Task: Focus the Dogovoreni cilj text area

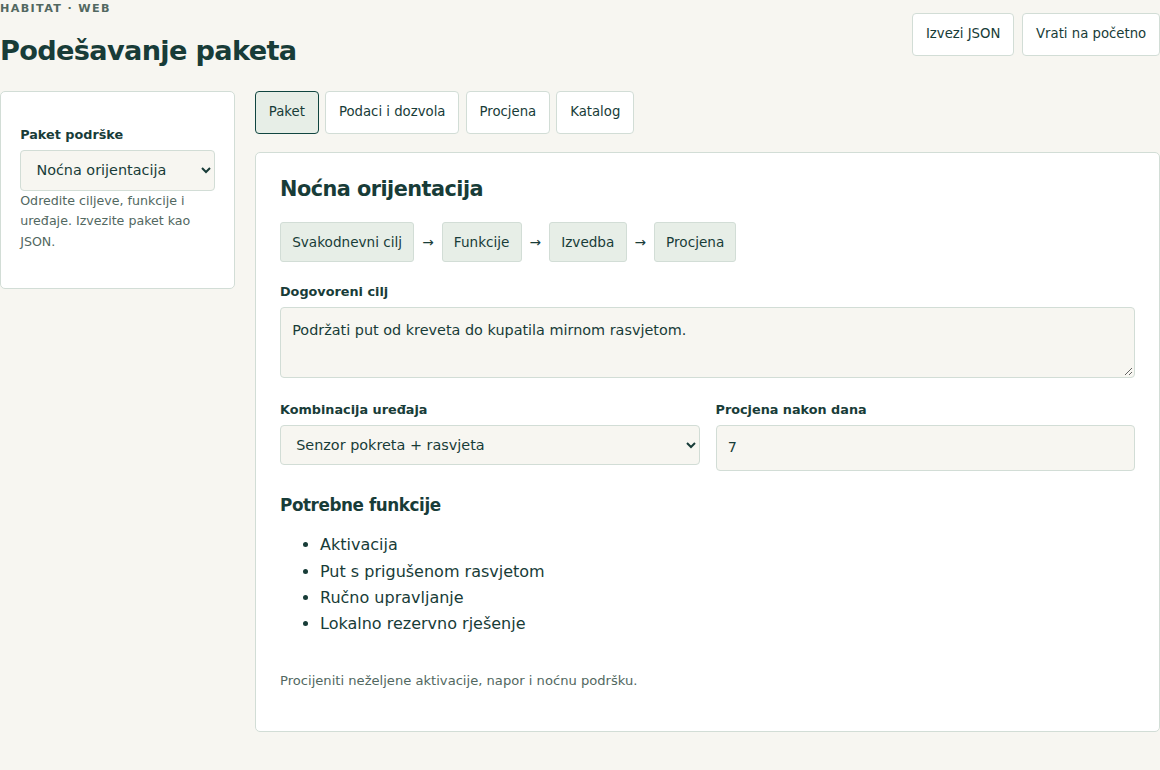Action: 707,342
